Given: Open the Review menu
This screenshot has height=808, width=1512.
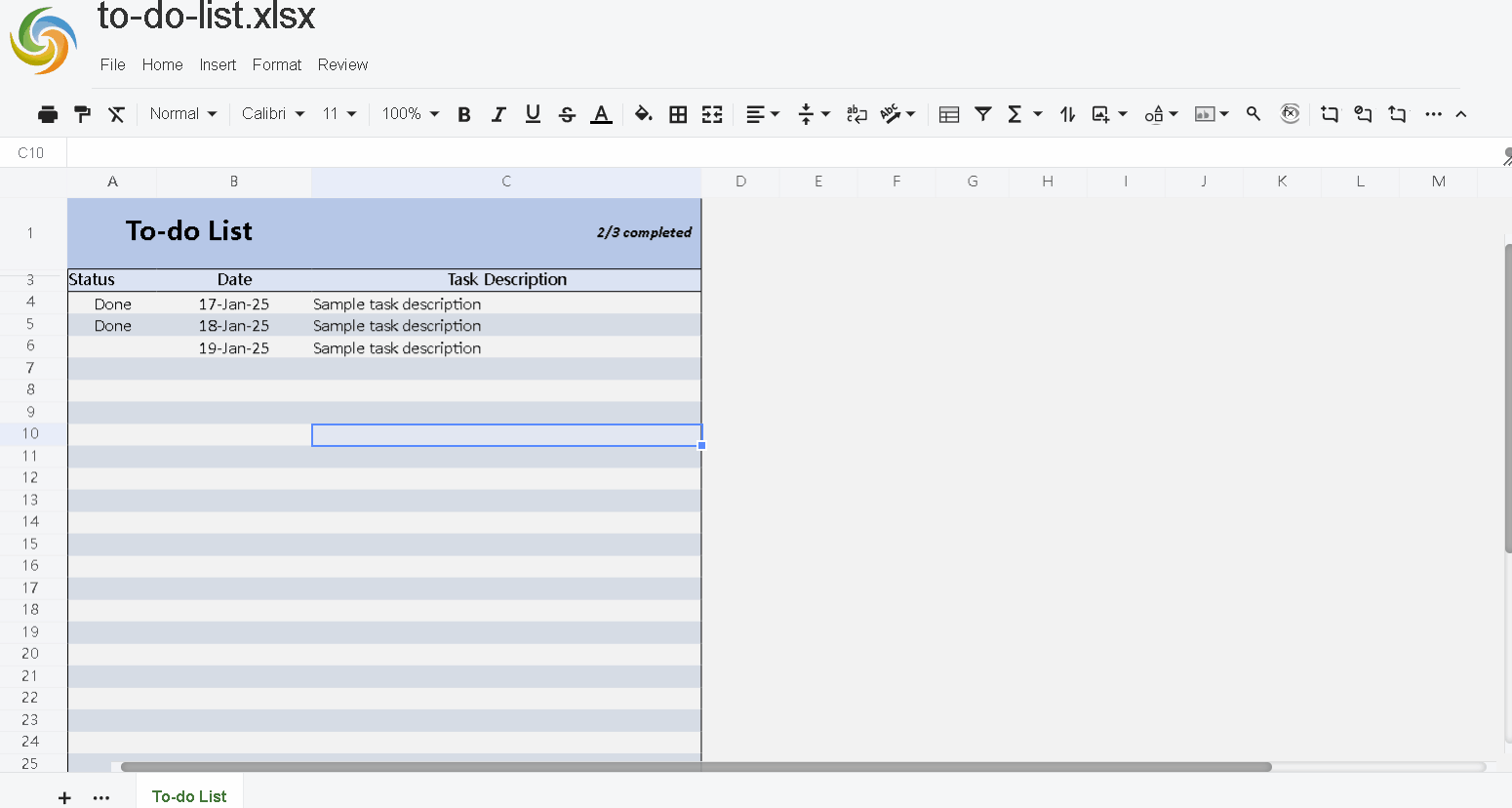Looking at the screenshot, I should 342,64.
